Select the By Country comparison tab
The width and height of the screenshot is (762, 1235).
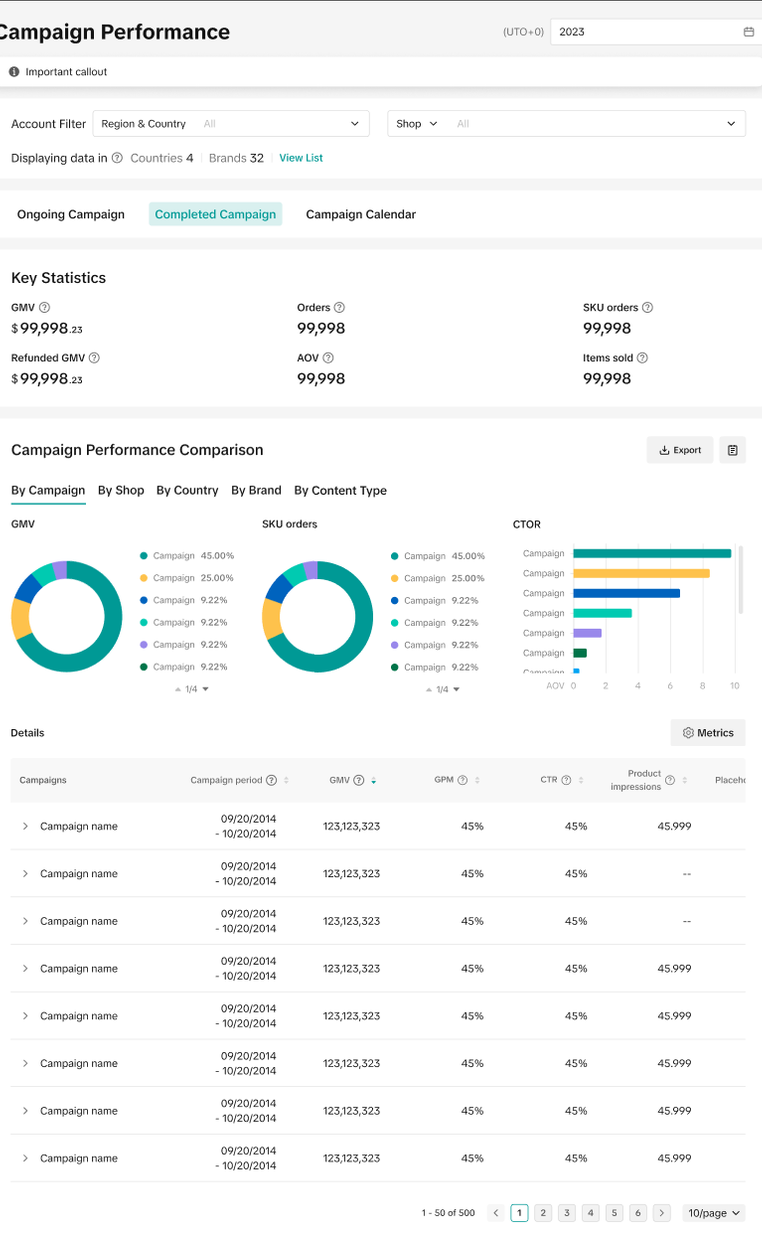[x=187, y=490]
